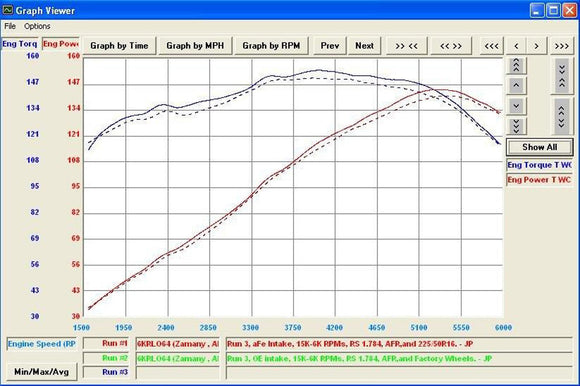
Task: Open the File menu
Action: click(10, 26)
